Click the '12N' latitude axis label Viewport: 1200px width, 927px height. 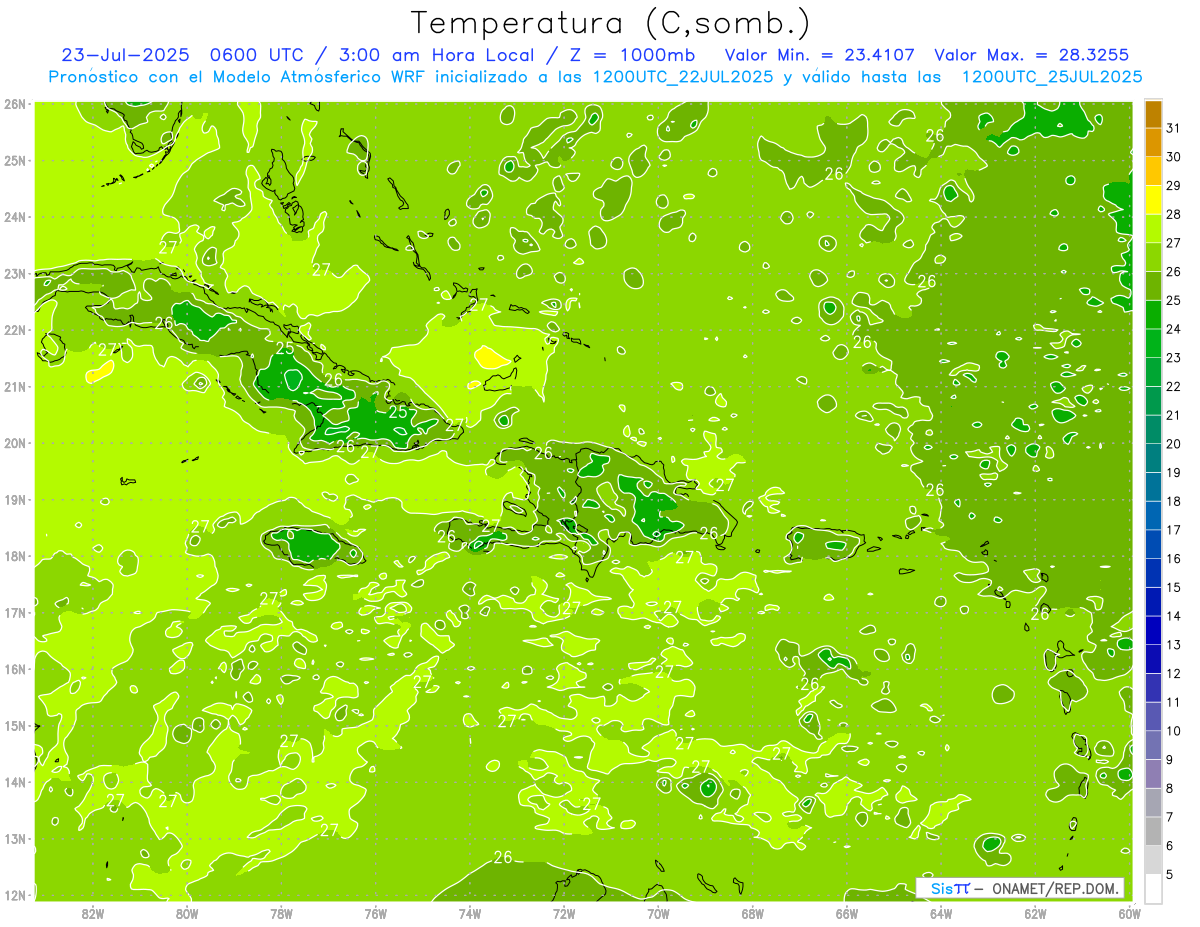pyautogui.click(x=14, y=895)
